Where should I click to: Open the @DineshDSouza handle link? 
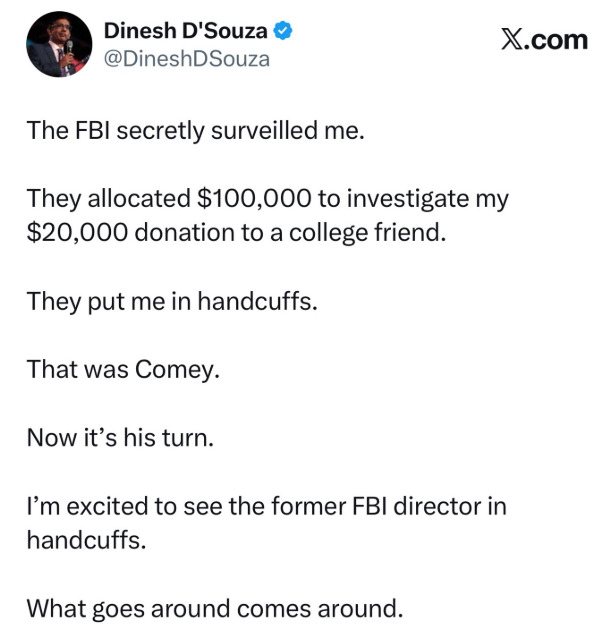tap(186, 59)
